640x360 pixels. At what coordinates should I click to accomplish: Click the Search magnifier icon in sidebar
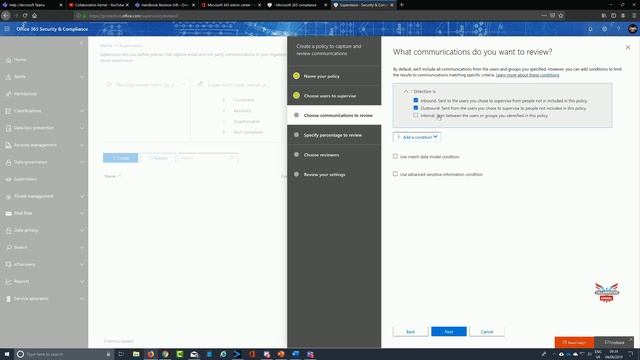(9, 247)
